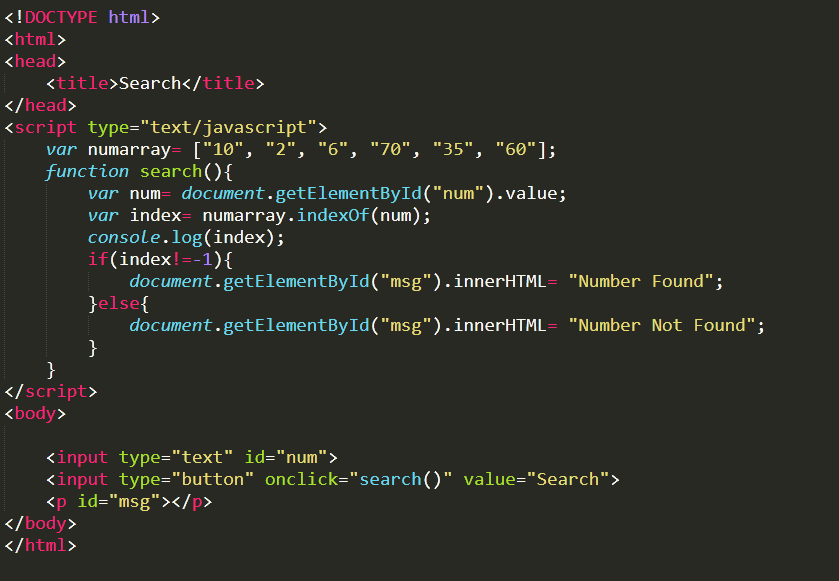Click the DOCTYPE keyword on first line
Image resolution: width=839 pixels, height=581 pixels.
[61, 18]
